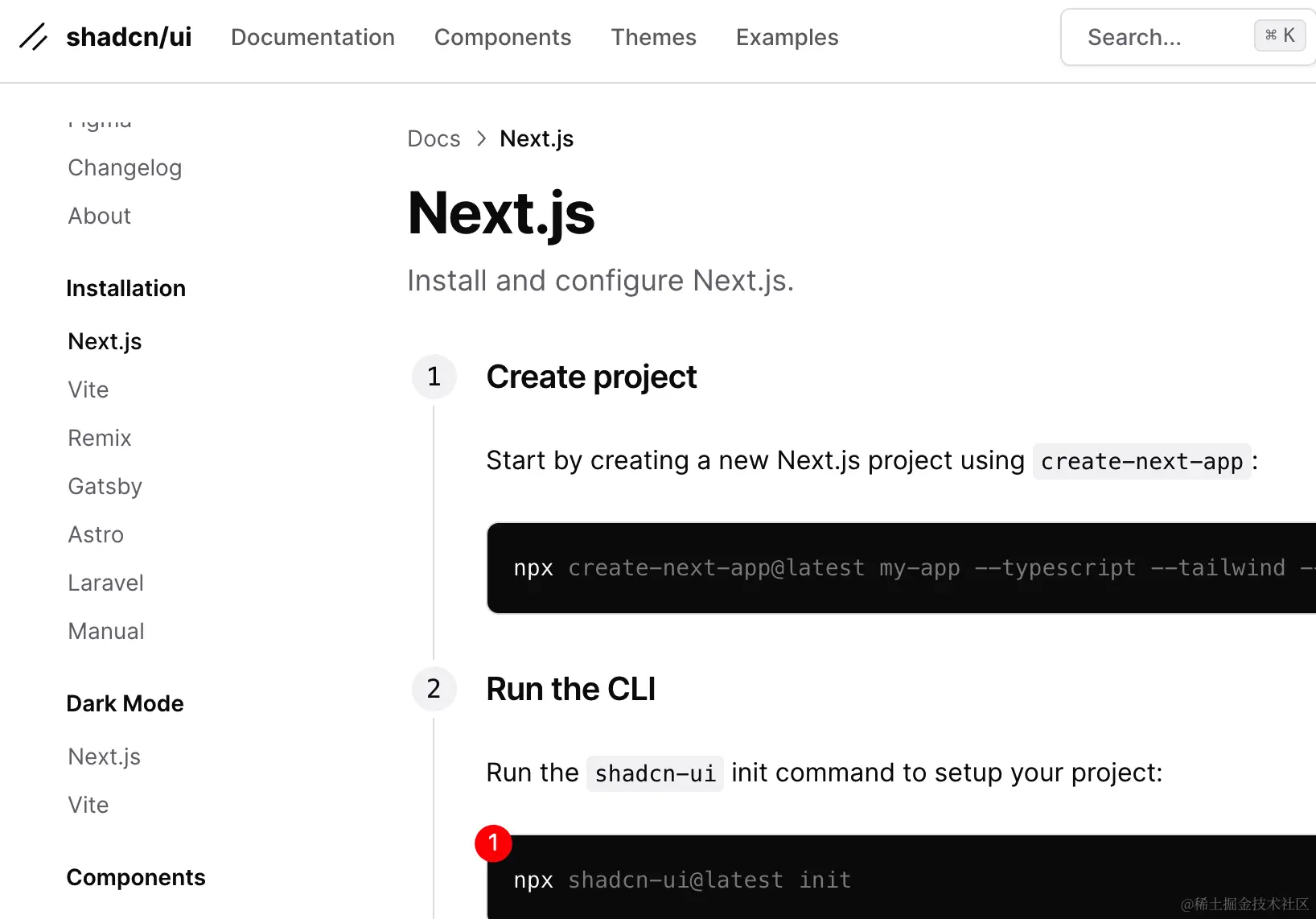The height and width of the screenshot is (919, 1316).
Task: Open the Gatsby installation page
Action: click(105, 486)
